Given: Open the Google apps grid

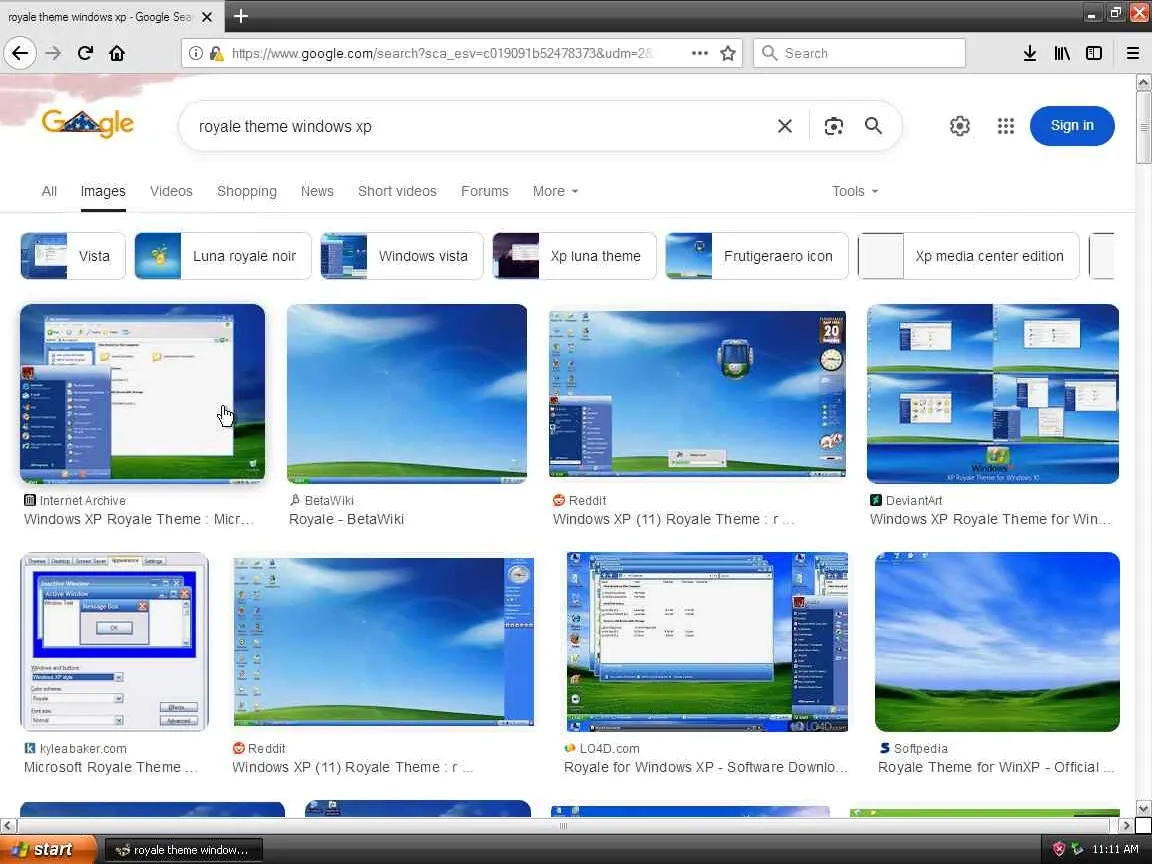Looking at the screenshot, I should (x=1006, y=126).
